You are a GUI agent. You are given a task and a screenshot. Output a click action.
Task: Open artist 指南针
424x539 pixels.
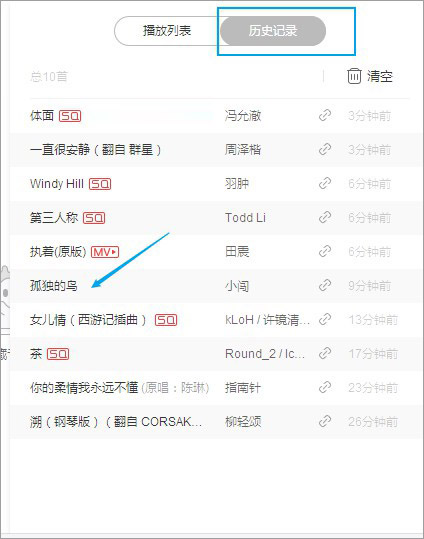click(x=243, y=388)
